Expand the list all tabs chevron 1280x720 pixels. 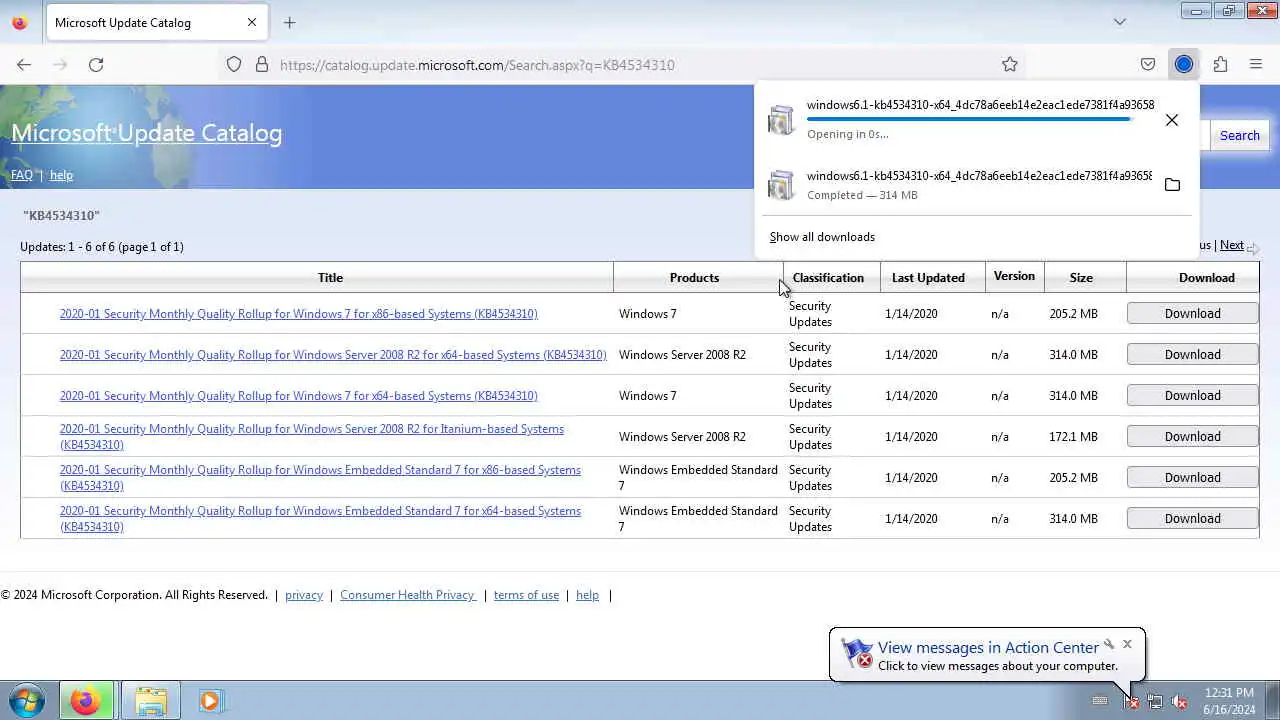(1120, 22)
